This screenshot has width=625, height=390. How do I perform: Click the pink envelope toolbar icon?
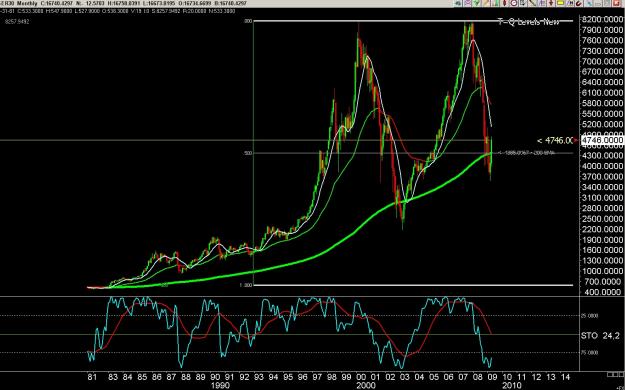(467, 3)
